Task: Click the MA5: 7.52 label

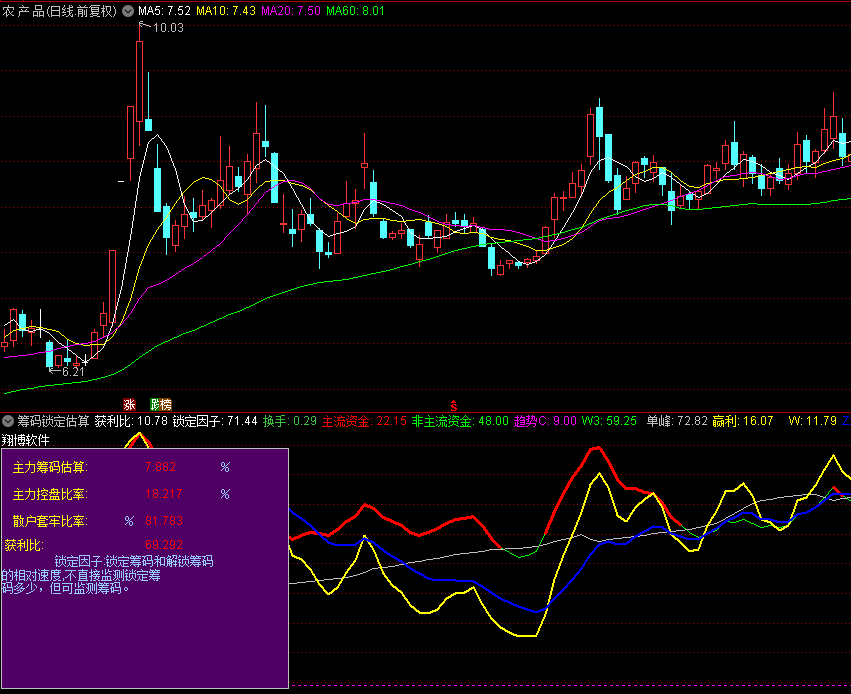Action: (164, 11)
